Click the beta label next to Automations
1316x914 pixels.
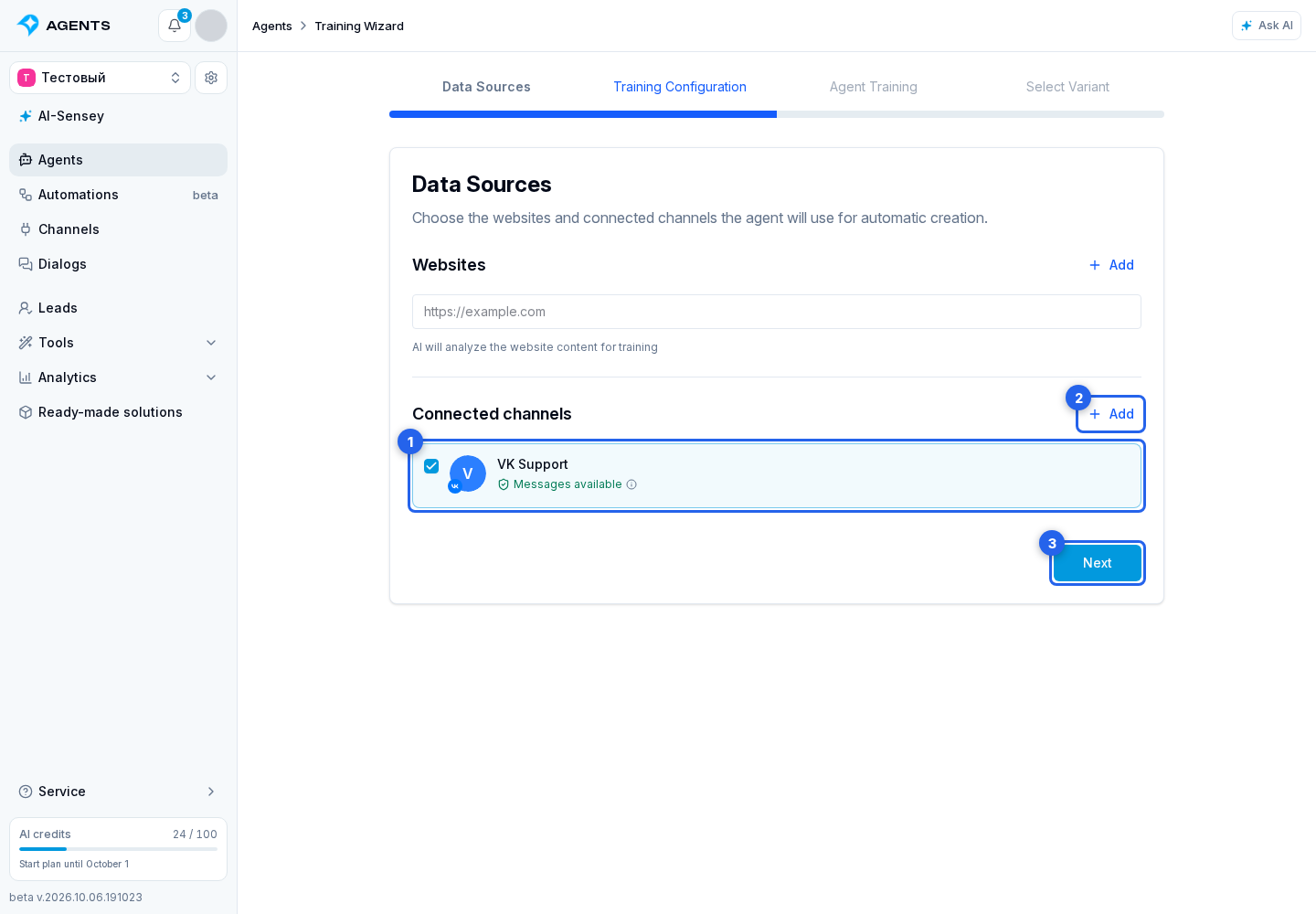tap(206, 196)
